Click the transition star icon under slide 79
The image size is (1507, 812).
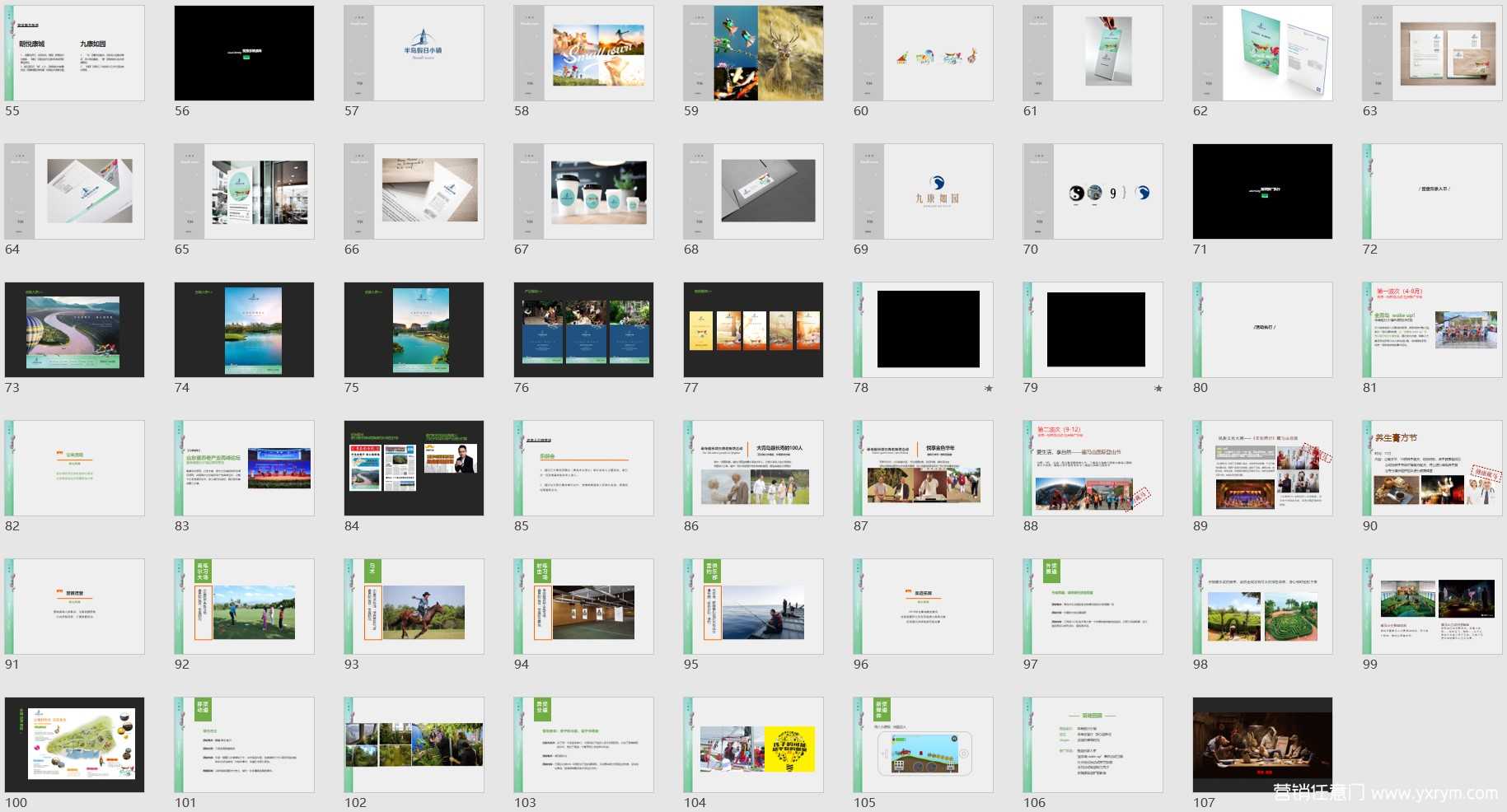1158,388
